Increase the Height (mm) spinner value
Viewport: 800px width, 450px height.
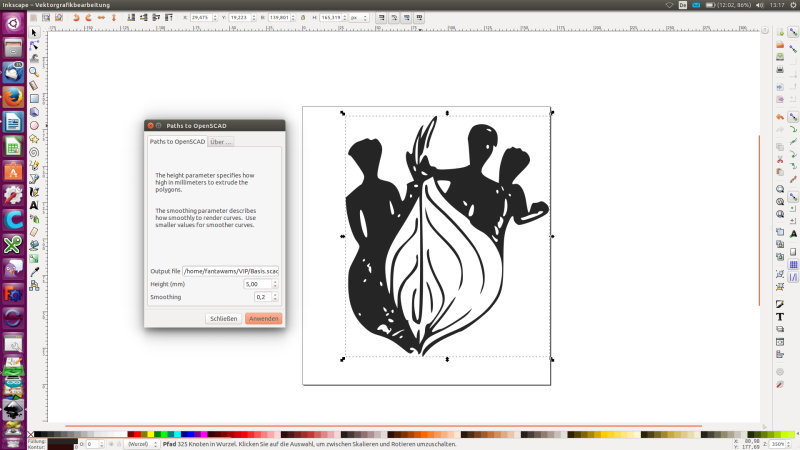click(x=275, y=281)
